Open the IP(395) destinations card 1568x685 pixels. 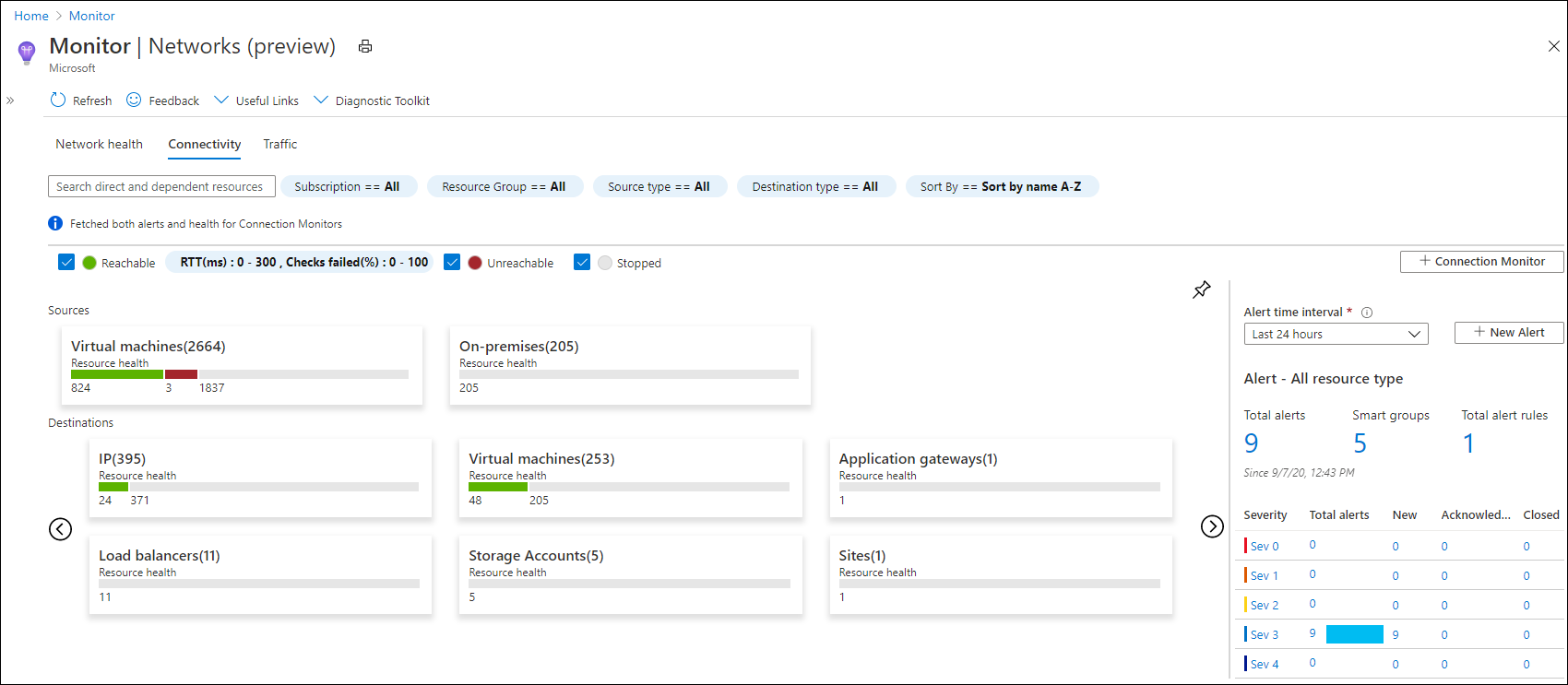click(x=260, y=478)
